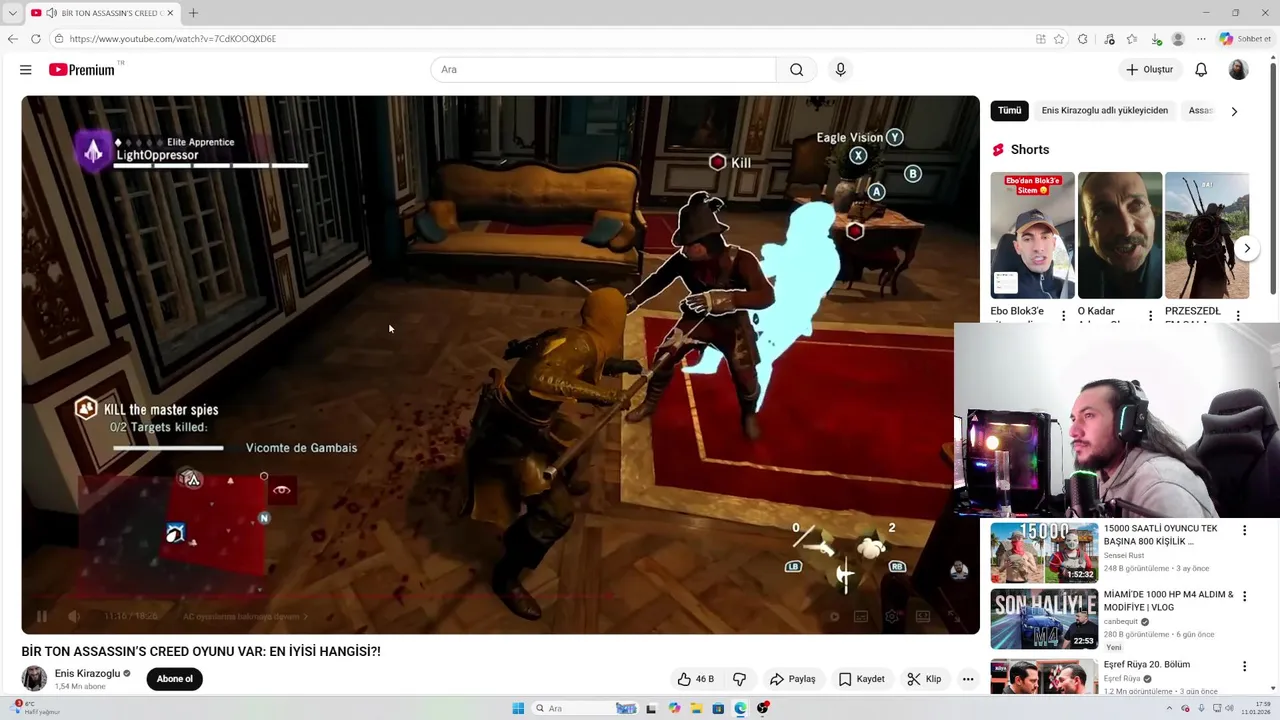Open more actions beside the Klip button
This screenshot has height=720, width=1280.
pyautogui.click(x=968, y=679)
